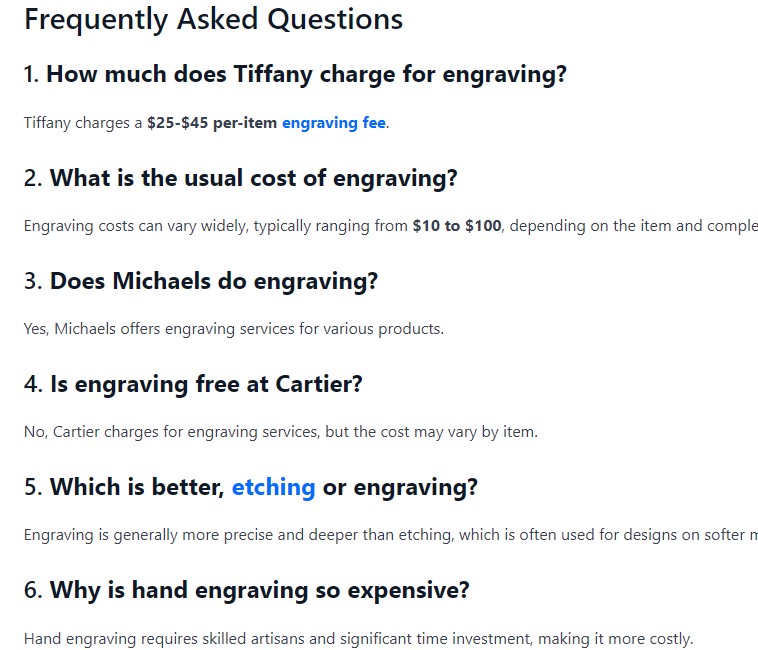Click the 'Frequently Asked Questions' heading
758x650 pixels.
[213, 20]
